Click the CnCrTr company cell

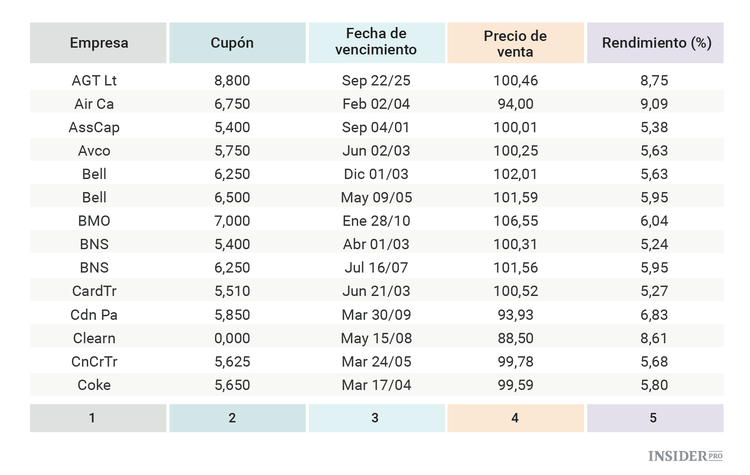pos(94,362)
